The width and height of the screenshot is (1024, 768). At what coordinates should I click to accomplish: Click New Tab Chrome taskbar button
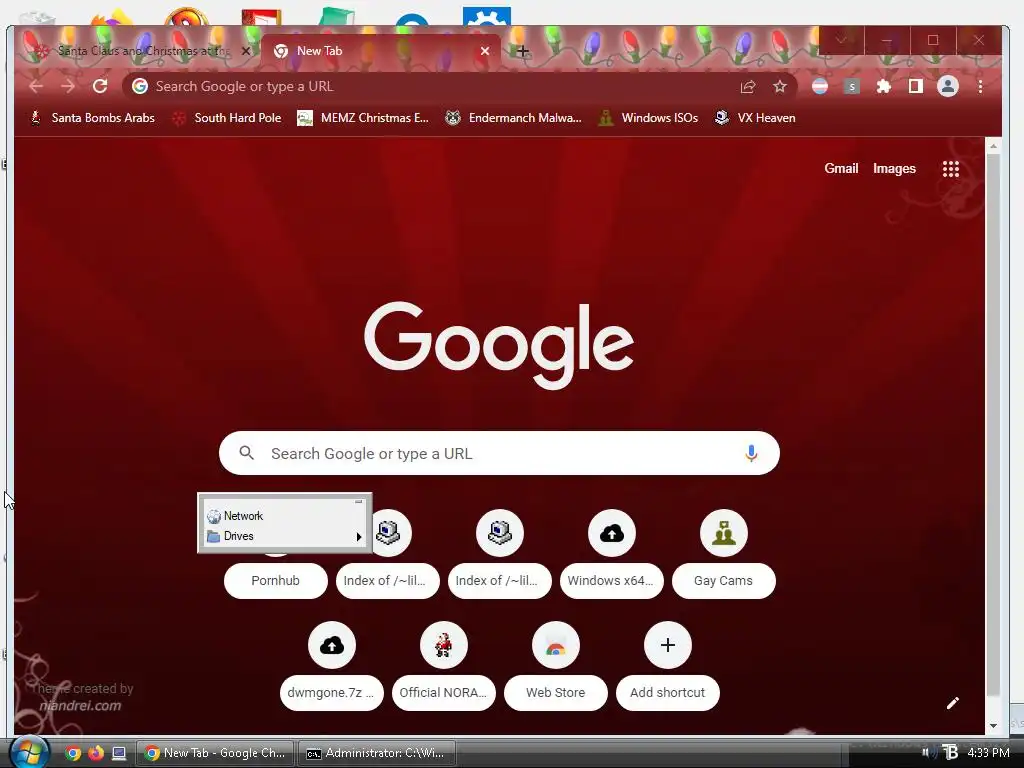tap(216, 753)
